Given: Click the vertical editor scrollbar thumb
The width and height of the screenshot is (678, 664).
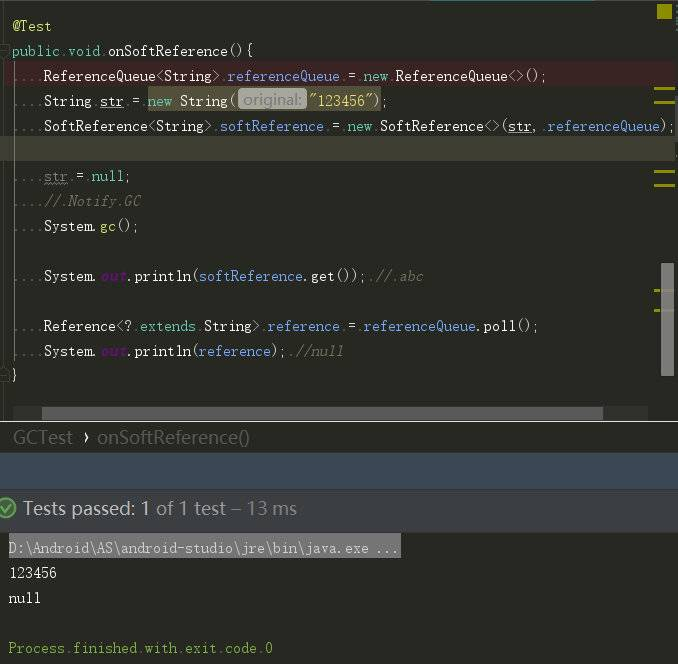Looking at the screenshot, I should [667, 319].
